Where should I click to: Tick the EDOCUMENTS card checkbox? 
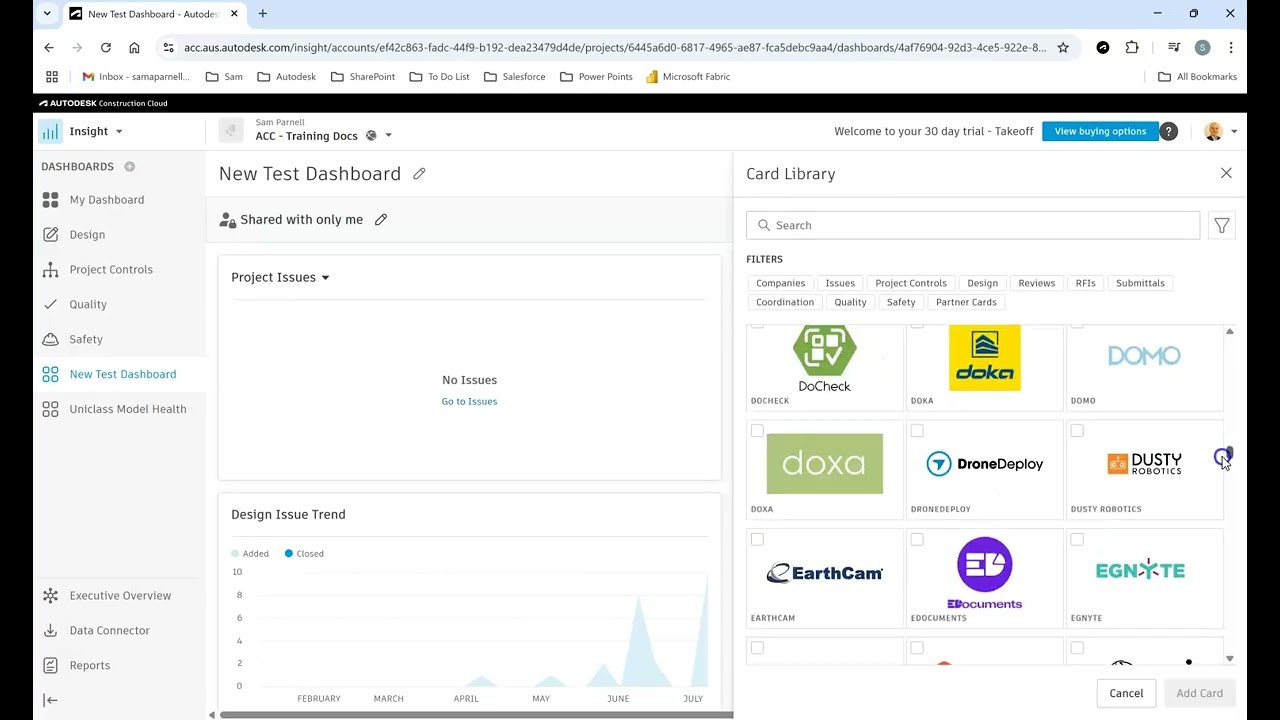917,540
